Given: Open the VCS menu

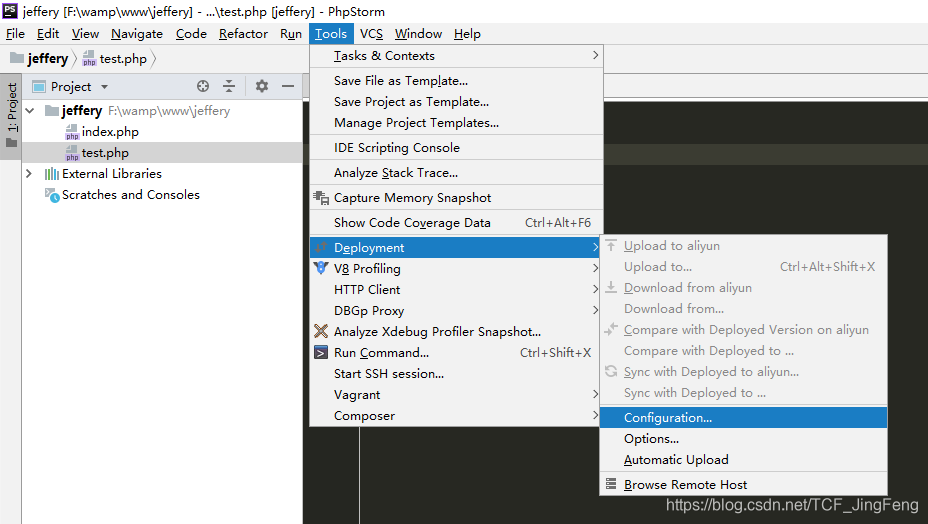Looking at the screenshot, I should pos(371,34).
